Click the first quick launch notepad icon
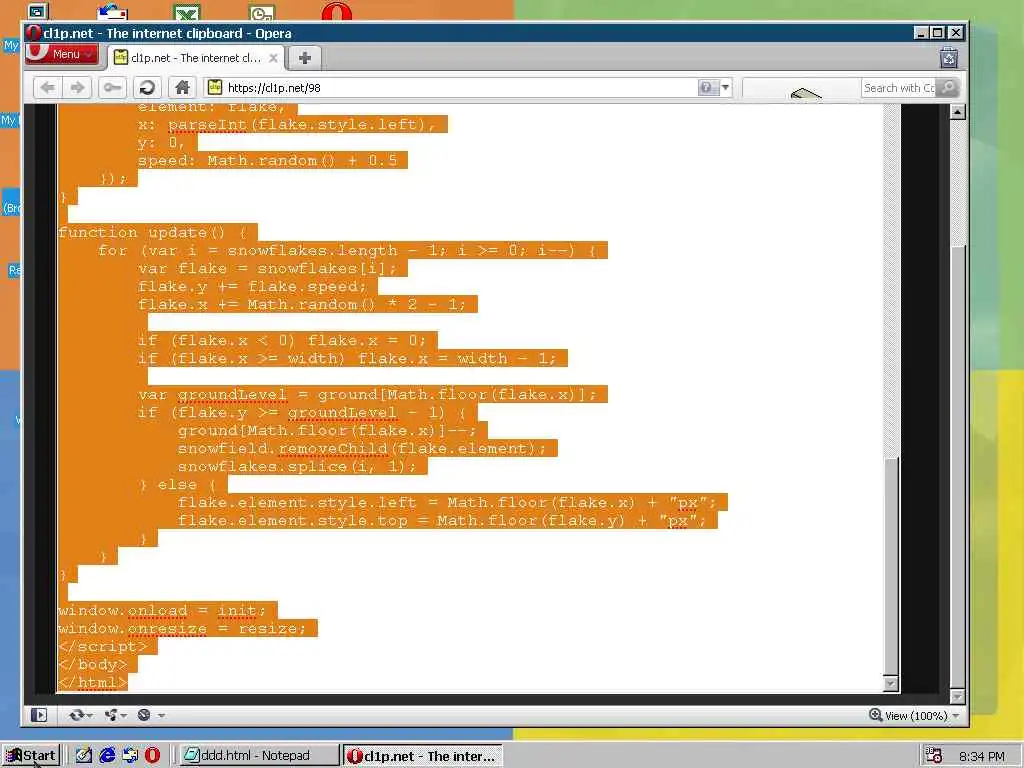The image size is (1024, 768). 83,756
